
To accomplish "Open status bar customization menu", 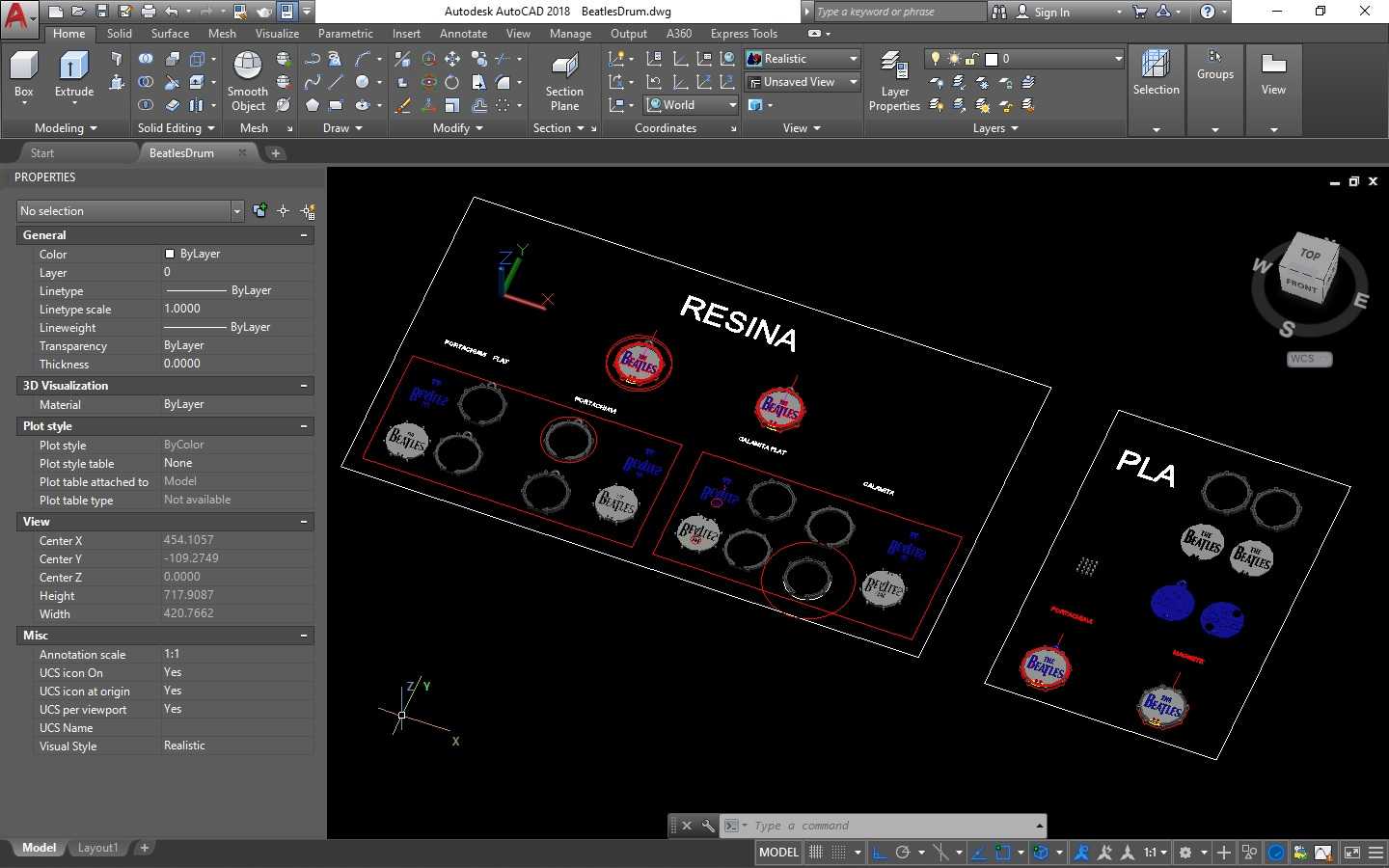I will (x=1375, y=853).
